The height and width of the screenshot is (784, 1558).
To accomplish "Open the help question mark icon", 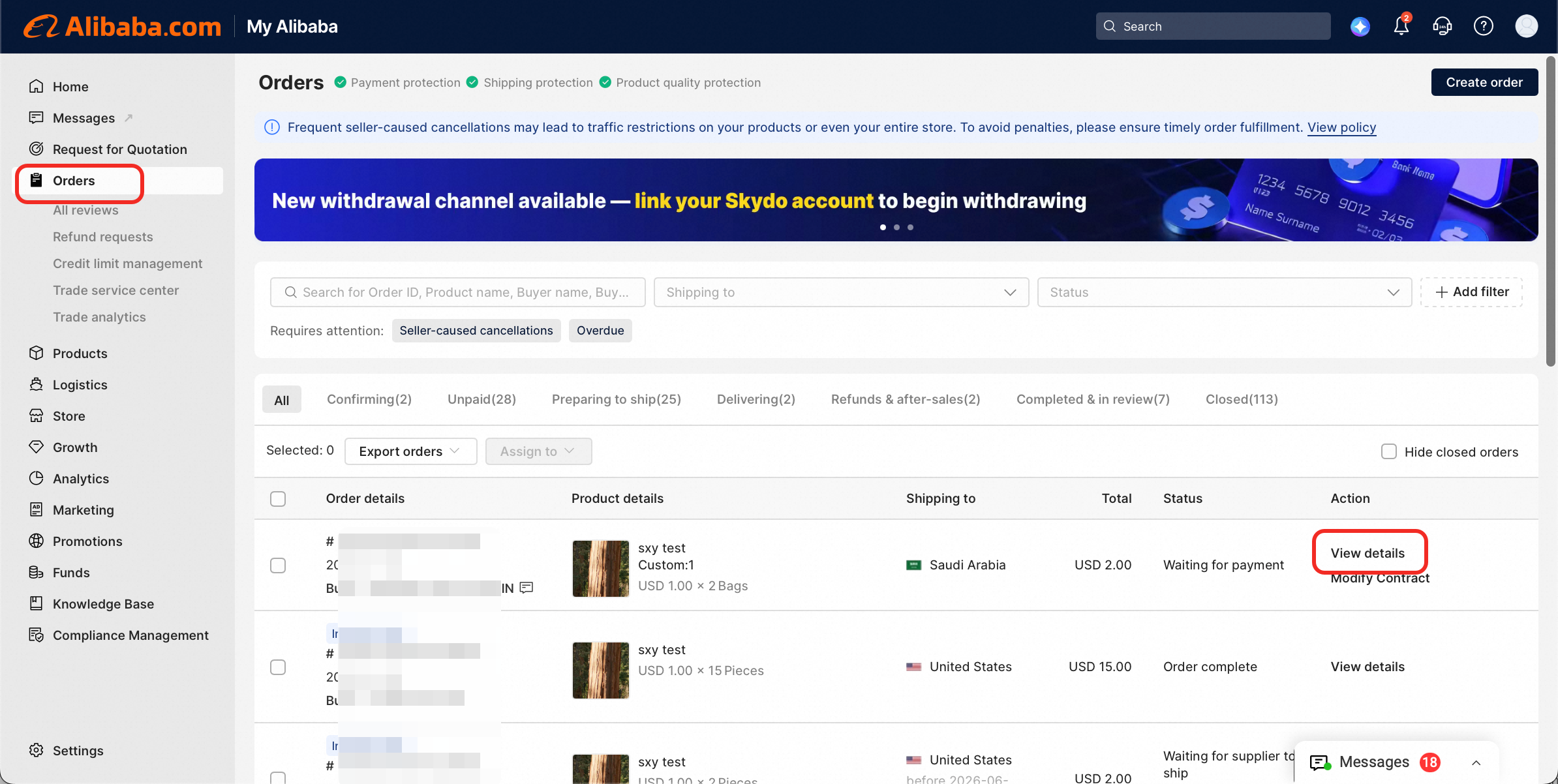I will (1484, 27).
